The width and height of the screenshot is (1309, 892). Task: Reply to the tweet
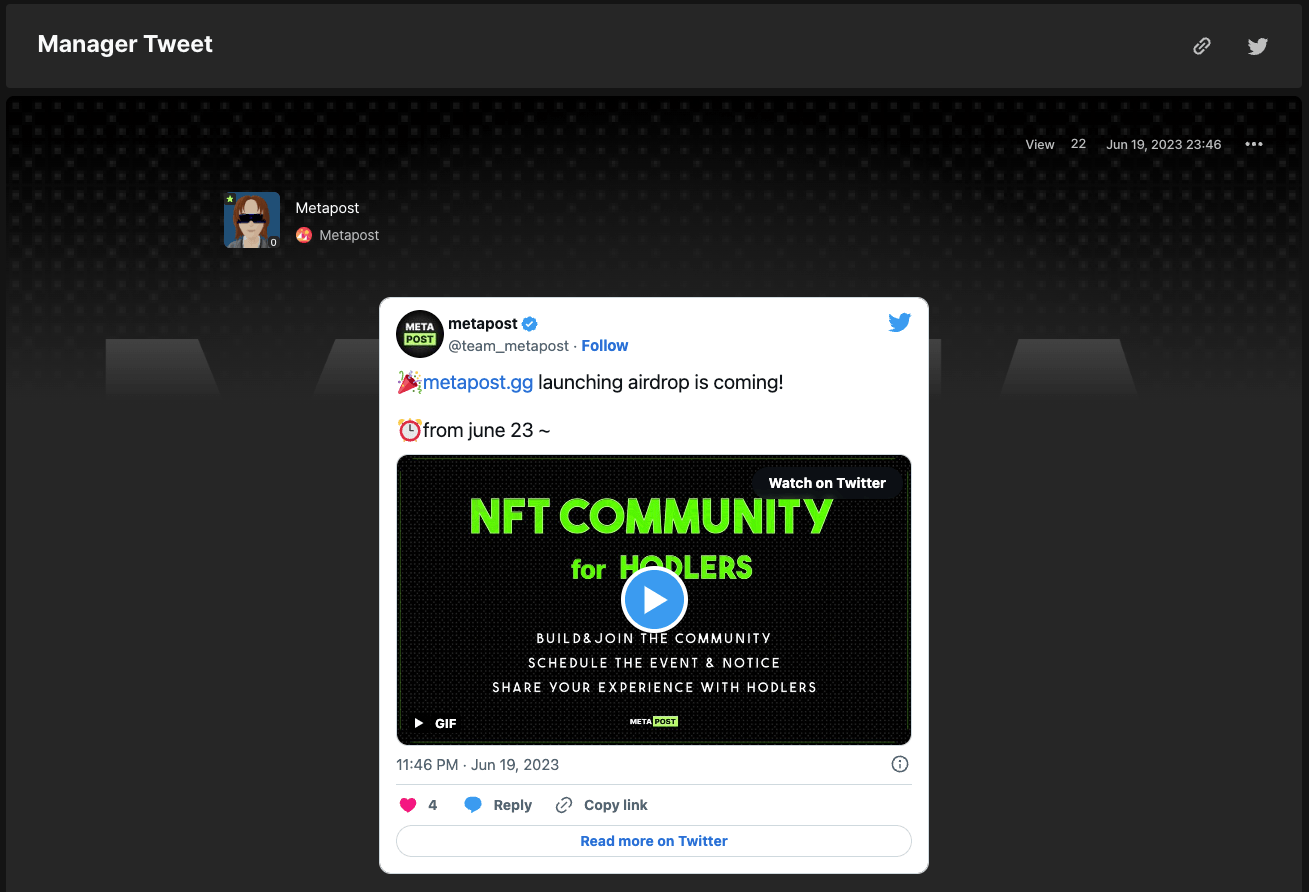pyautogui.click(x=498, y=805)
